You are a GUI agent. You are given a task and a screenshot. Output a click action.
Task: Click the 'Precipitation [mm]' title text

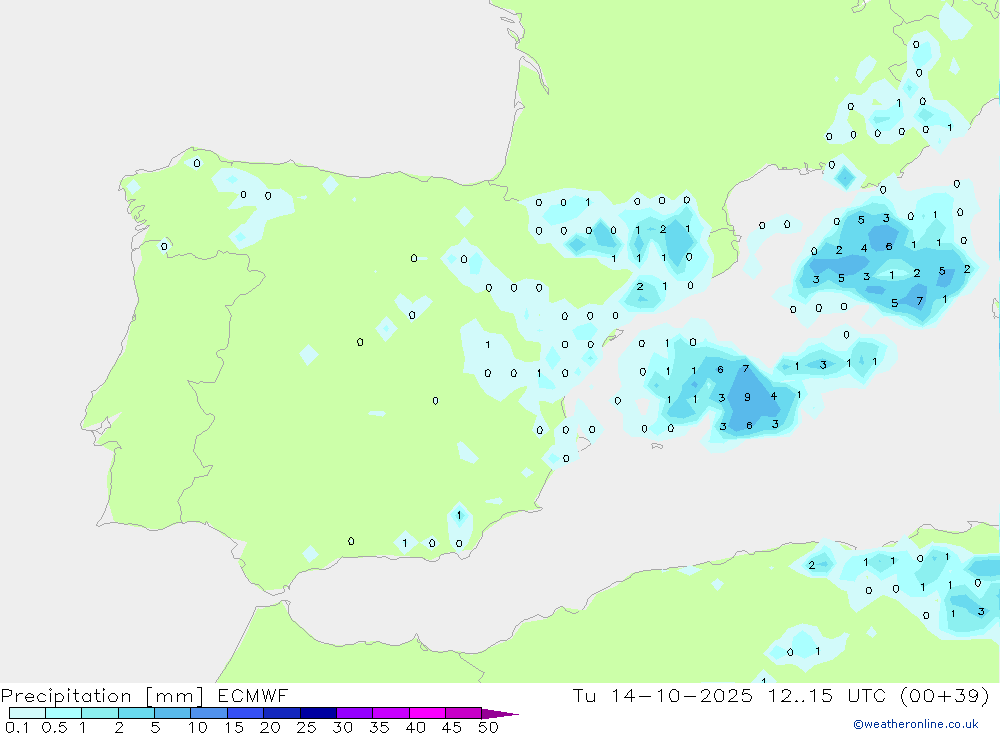pyautogui.click(x=102, y=696)
